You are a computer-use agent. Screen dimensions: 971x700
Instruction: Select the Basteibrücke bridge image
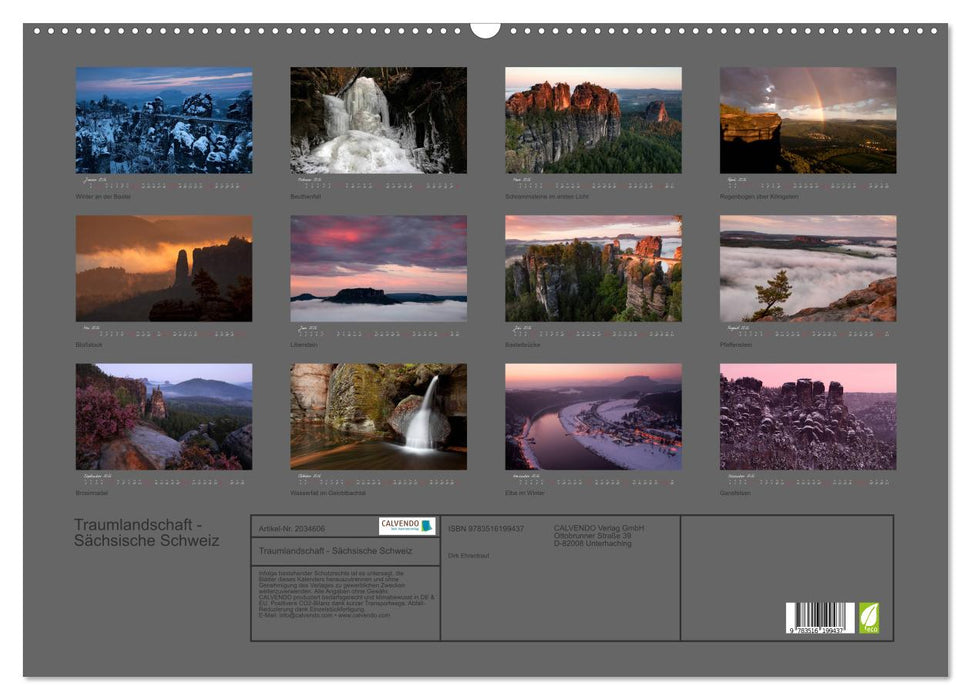coord(593,268)
